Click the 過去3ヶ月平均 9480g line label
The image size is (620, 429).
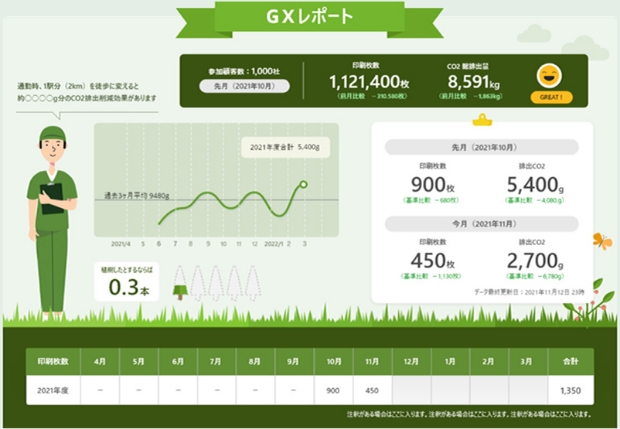(x=136, y=196)
